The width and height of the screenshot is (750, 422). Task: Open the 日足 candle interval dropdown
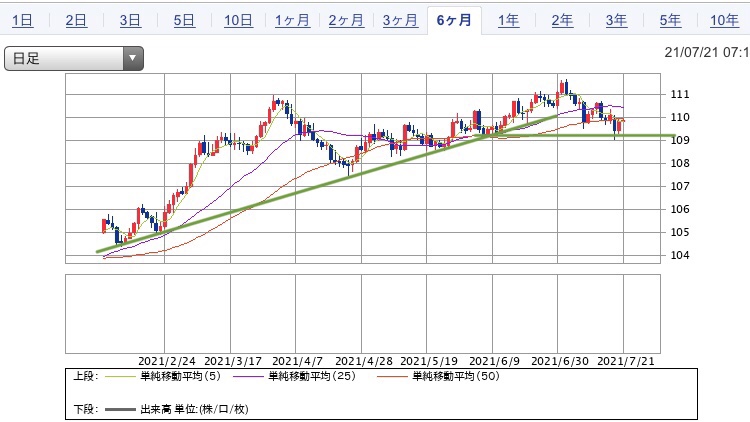(74, 58)
